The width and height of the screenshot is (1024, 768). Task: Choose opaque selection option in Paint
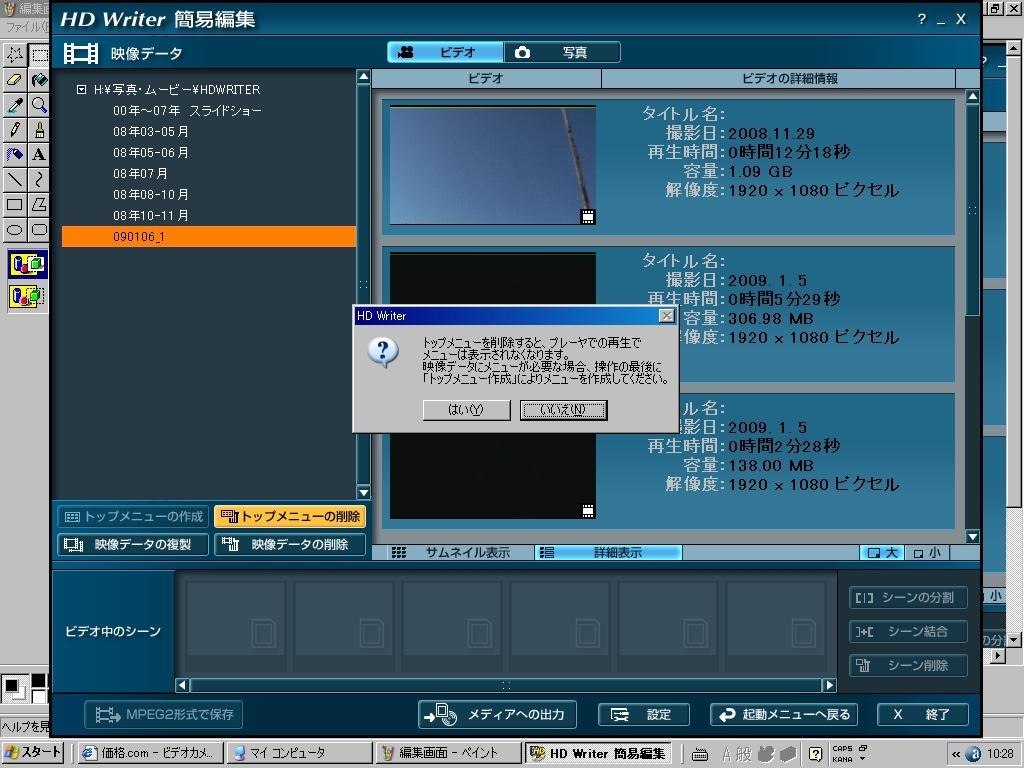pos(27,264)
